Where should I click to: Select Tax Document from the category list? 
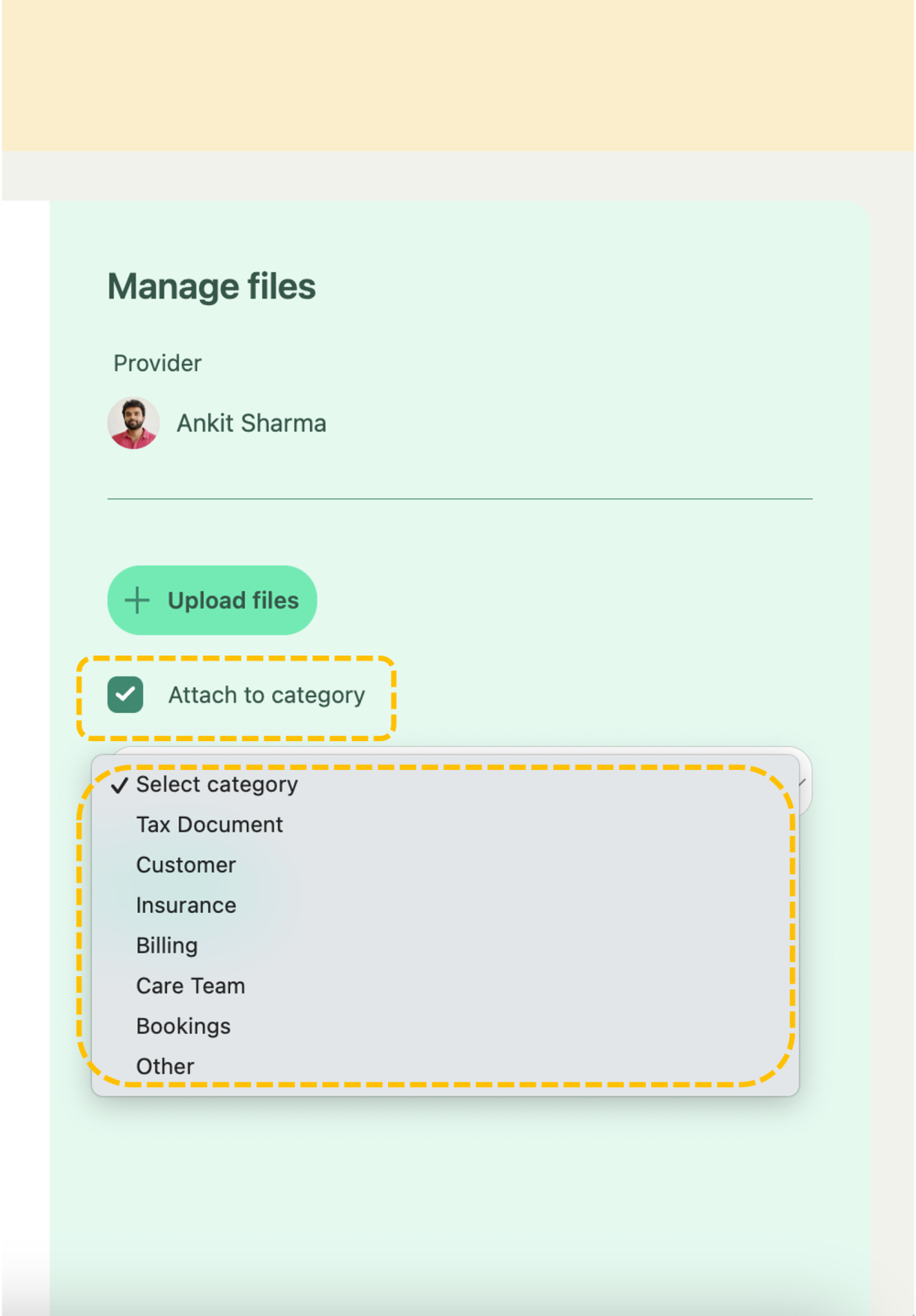(445, 825)
